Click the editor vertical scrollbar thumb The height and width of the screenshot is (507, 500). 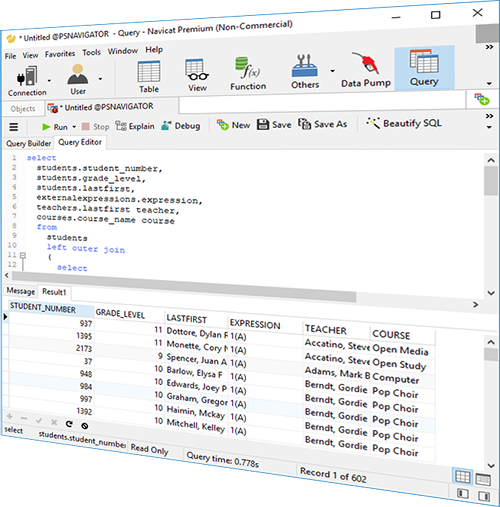click(x=491, y=181)
